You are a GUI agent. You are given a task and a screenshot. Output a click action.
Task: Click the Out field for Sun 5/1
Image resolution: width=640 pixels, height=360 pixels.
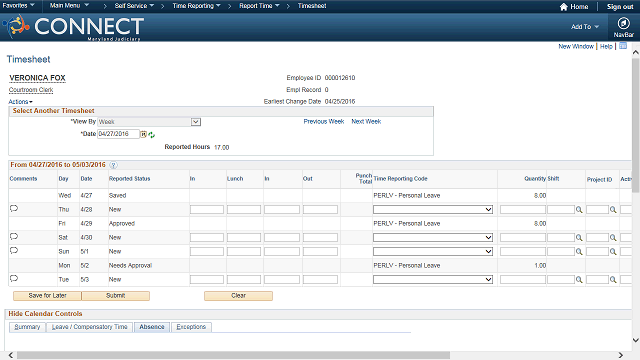[x=320, y=251]
